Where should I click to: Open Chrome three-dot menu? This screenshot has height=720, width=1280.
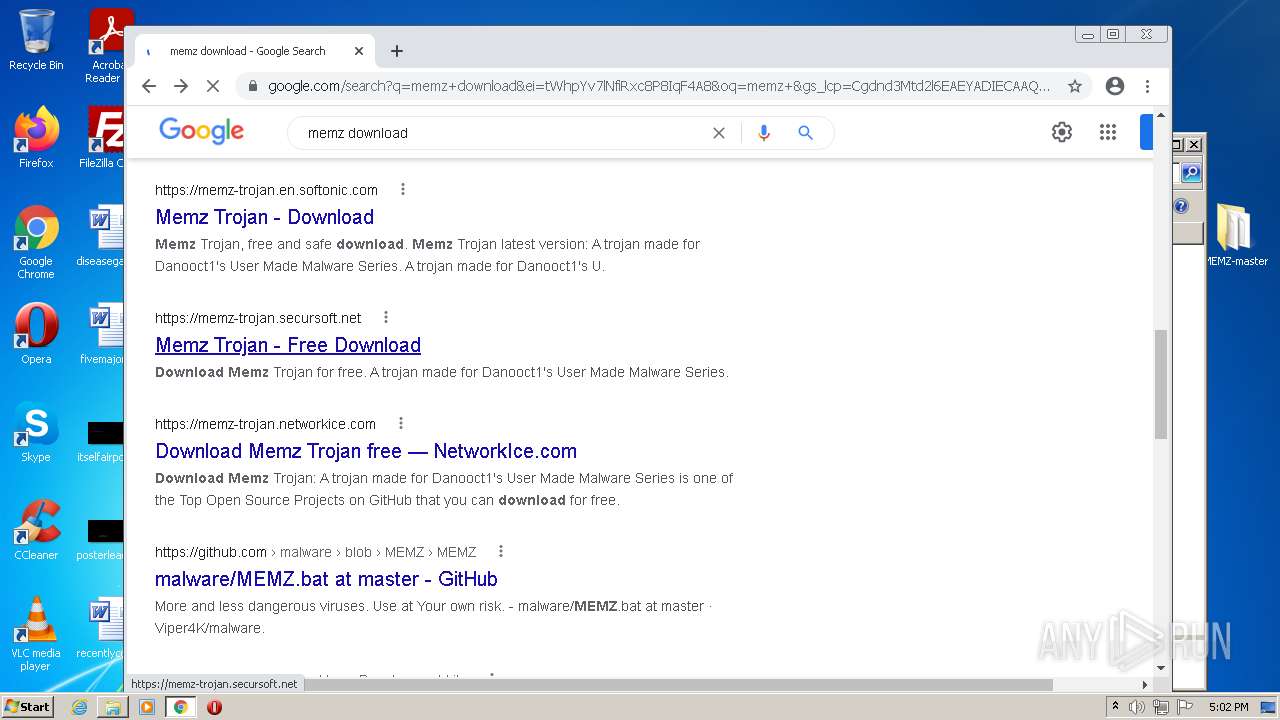[x=1147, y=86]
